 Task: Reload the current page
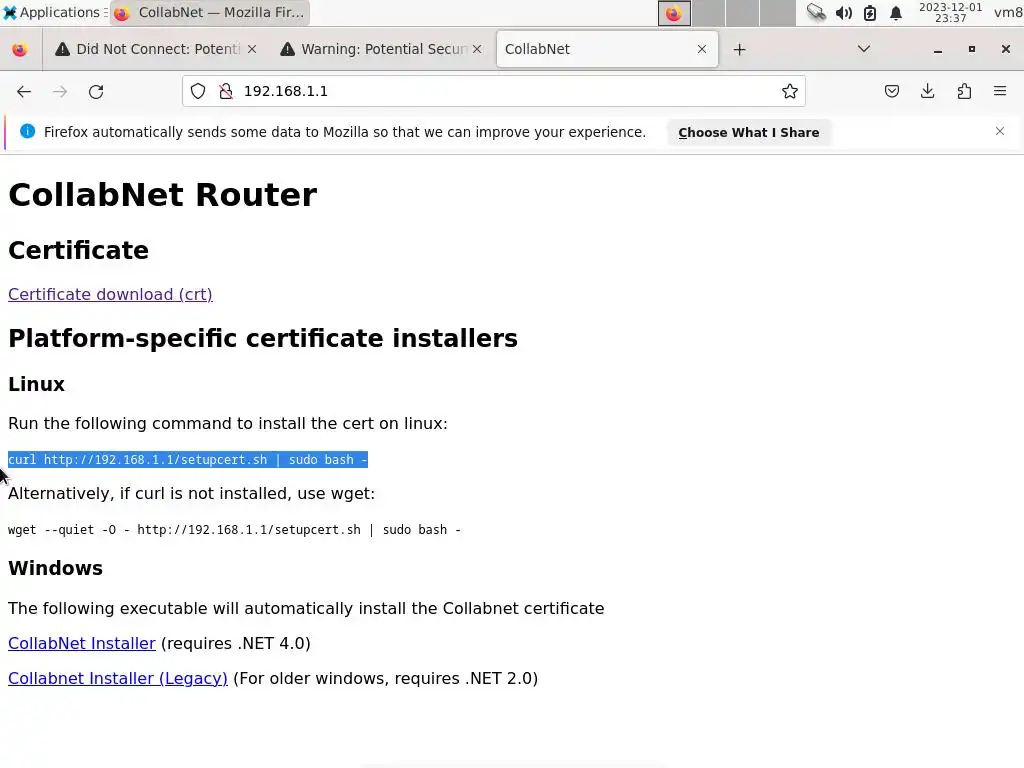[x=96, y=91]
